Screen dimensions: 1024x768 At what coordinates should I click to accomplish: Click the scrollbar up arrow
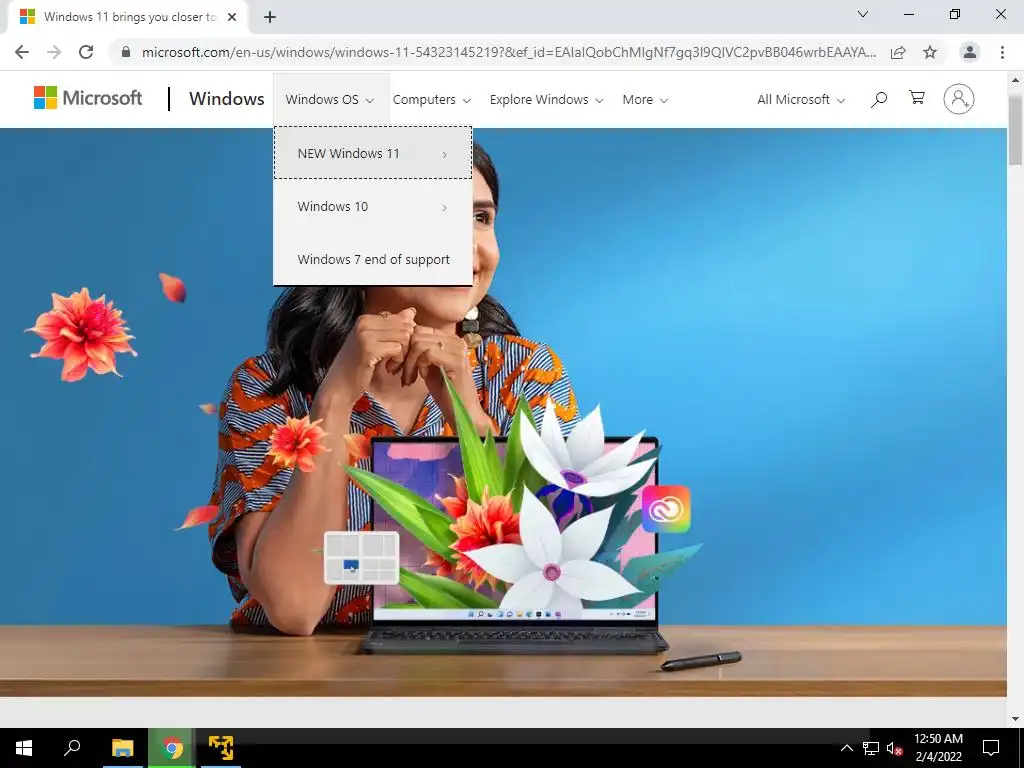(1016, 80)
